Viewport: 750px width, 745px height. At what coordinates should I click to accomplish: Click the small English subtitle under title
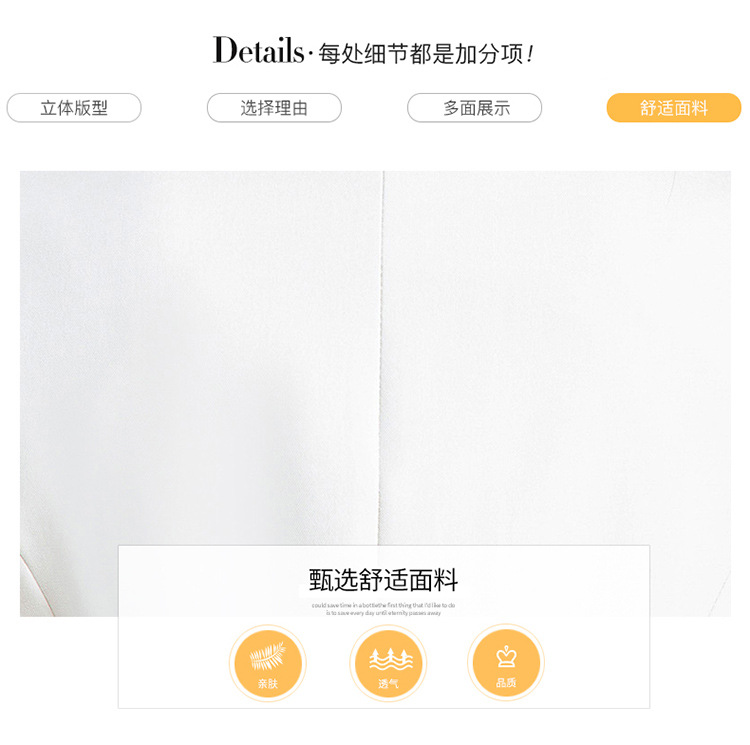pos(384,609)
